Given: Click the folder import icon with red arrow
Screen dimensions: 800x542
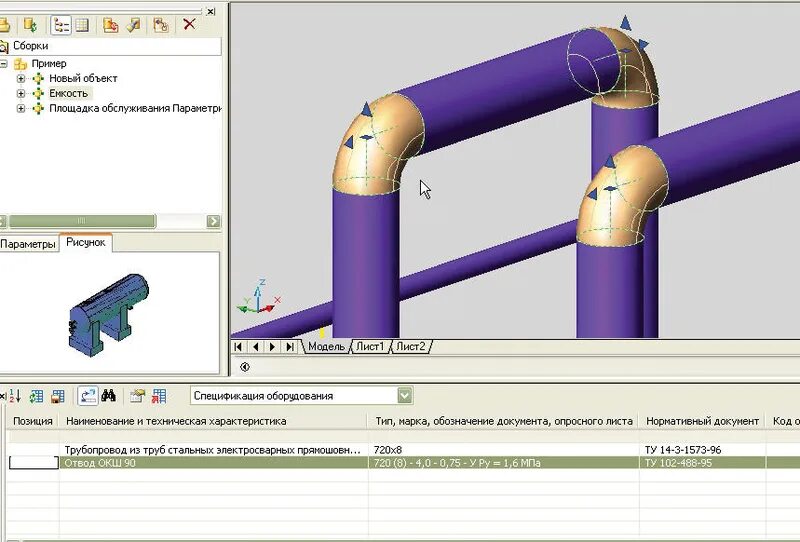Looking at the screenshot, I should tap(111, 25).
